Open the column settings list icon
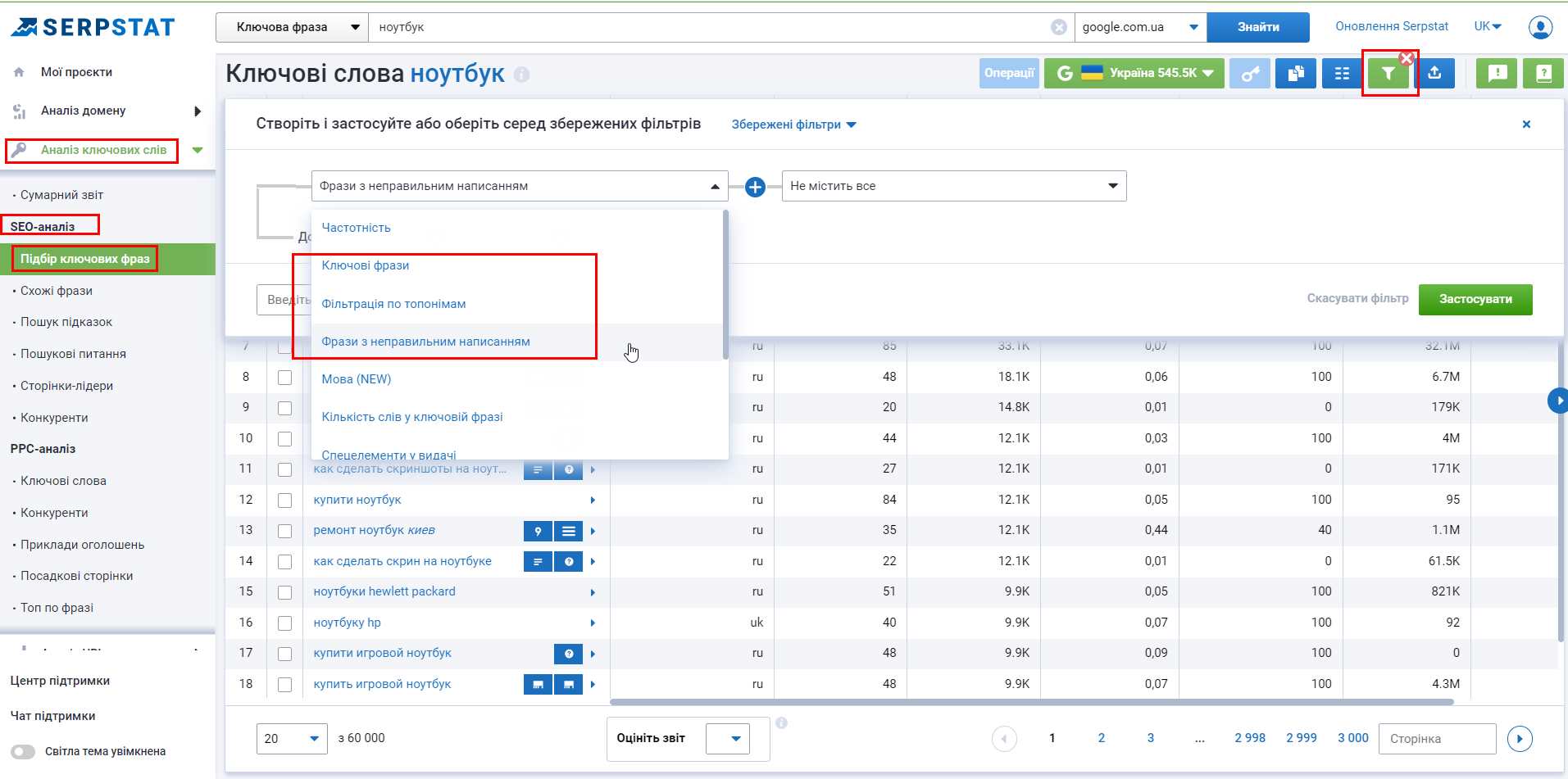1568x779 pixels. click(1342, 74)
